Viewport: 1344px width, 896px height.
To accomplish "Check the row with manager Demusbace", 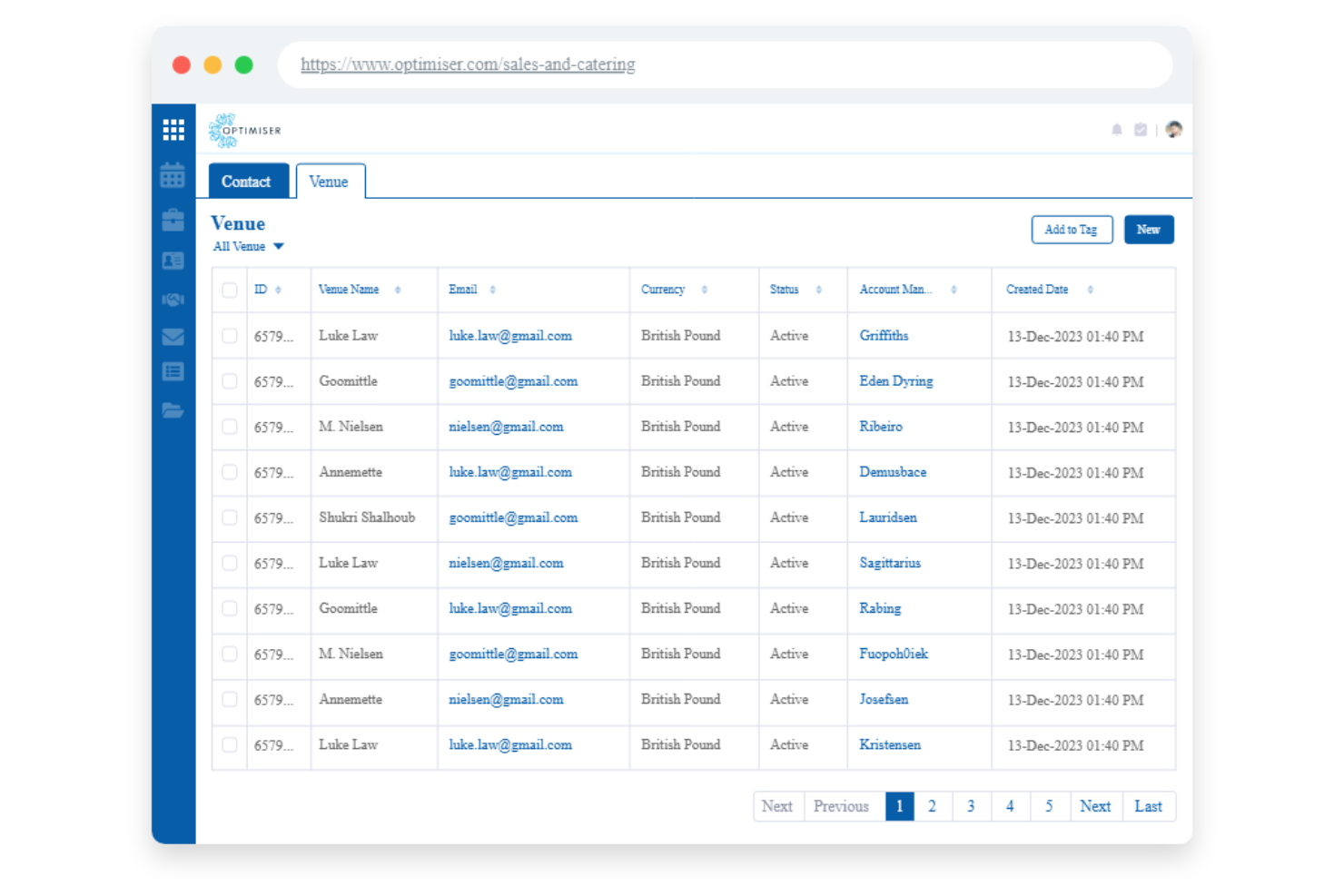I will [x=230, y=472].
